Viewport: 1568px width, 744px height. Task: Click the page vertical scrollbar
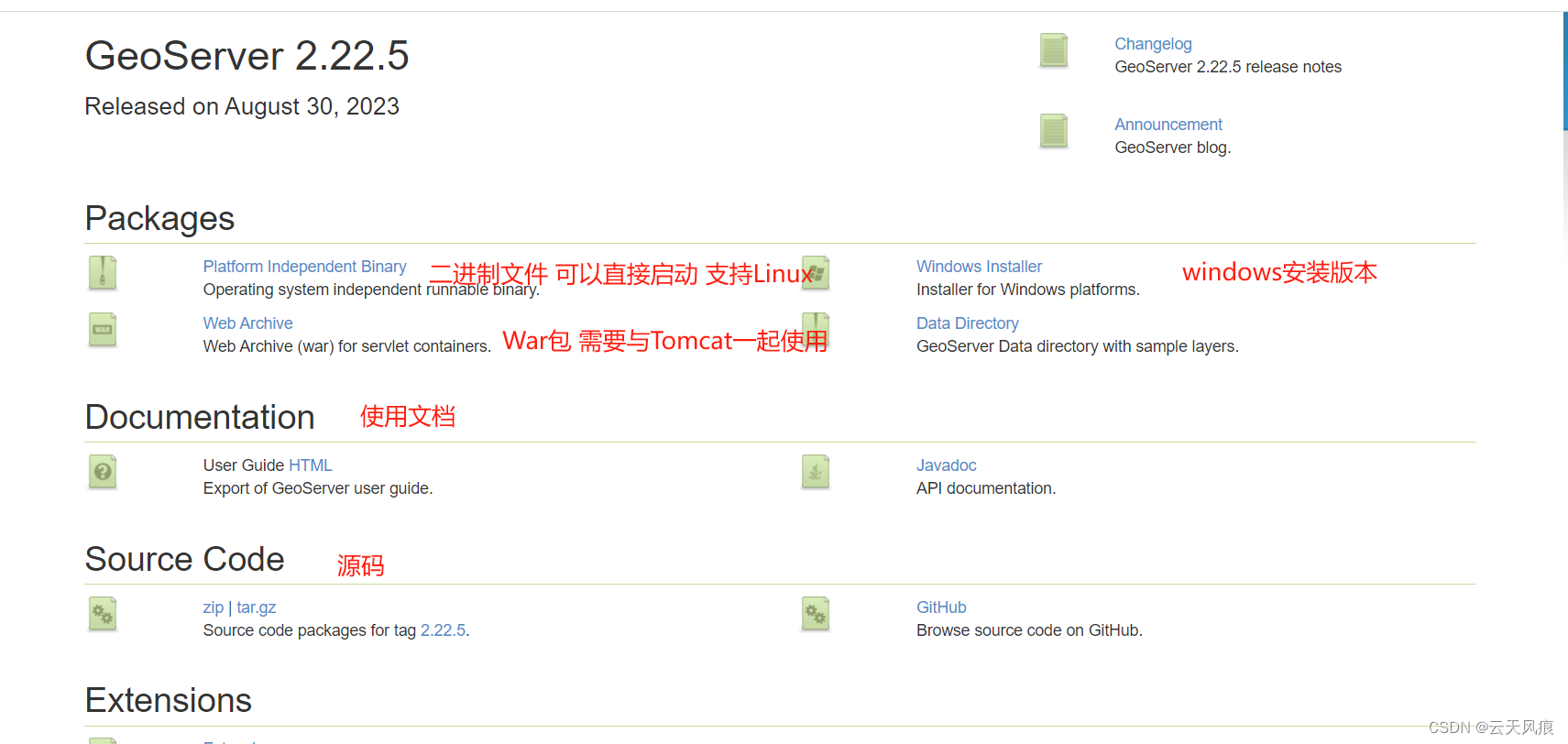(1564, 71)
